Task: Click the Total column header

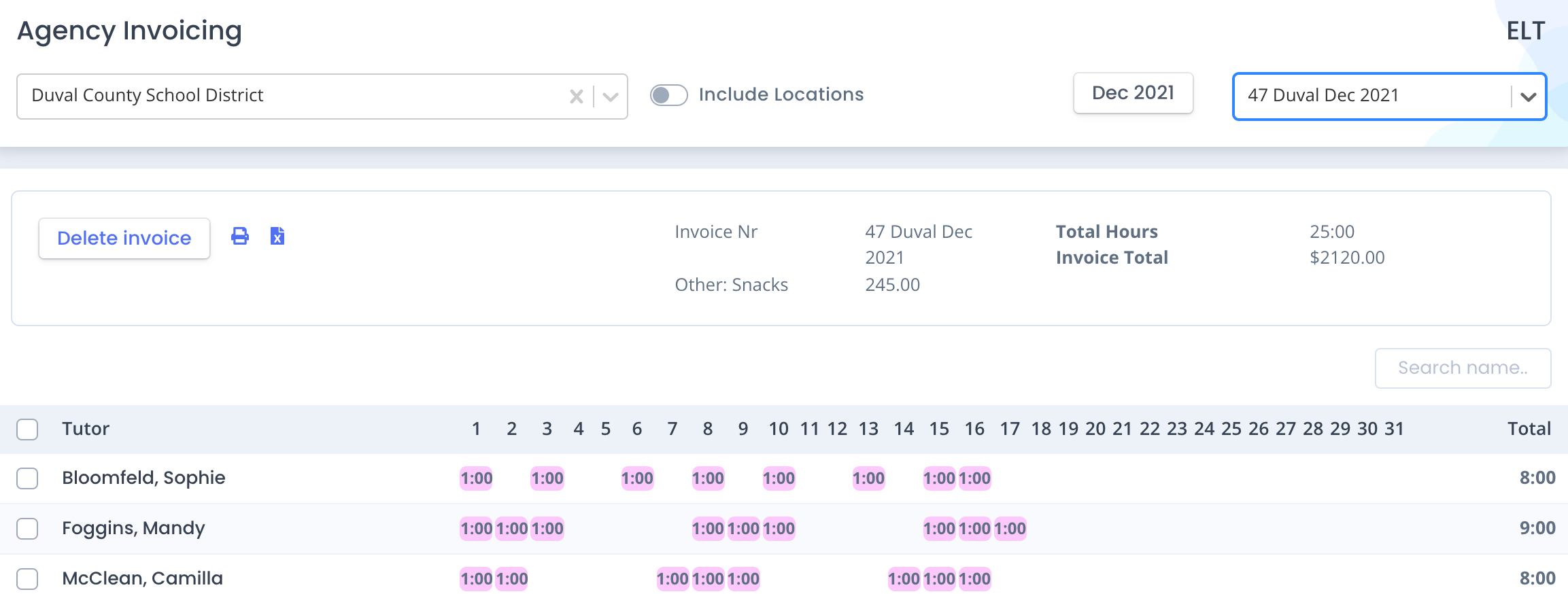Action: [x=1529, y=429]
